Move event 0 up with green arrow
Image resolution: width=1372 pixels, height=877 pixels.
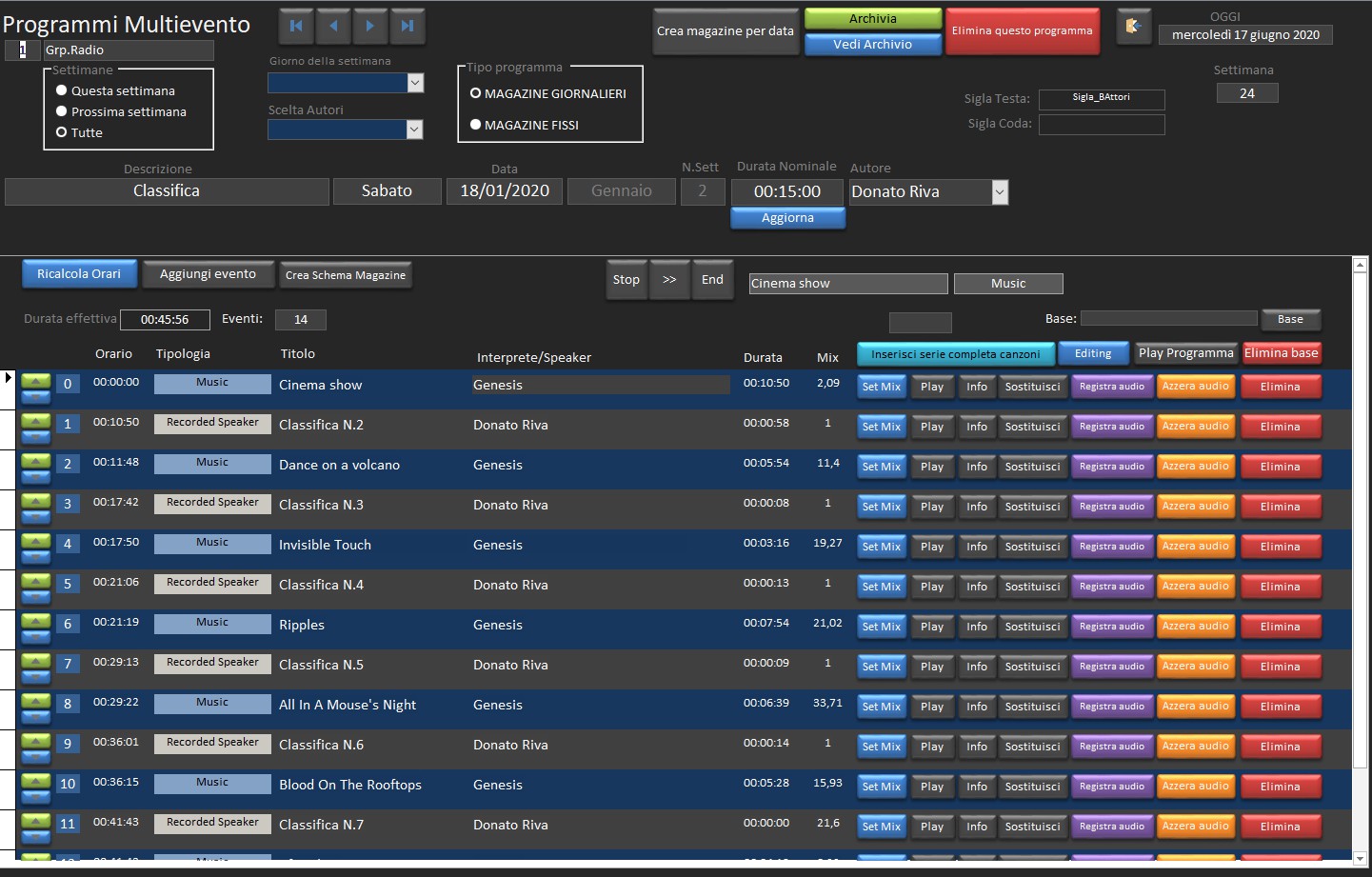(x=36, y=380)
